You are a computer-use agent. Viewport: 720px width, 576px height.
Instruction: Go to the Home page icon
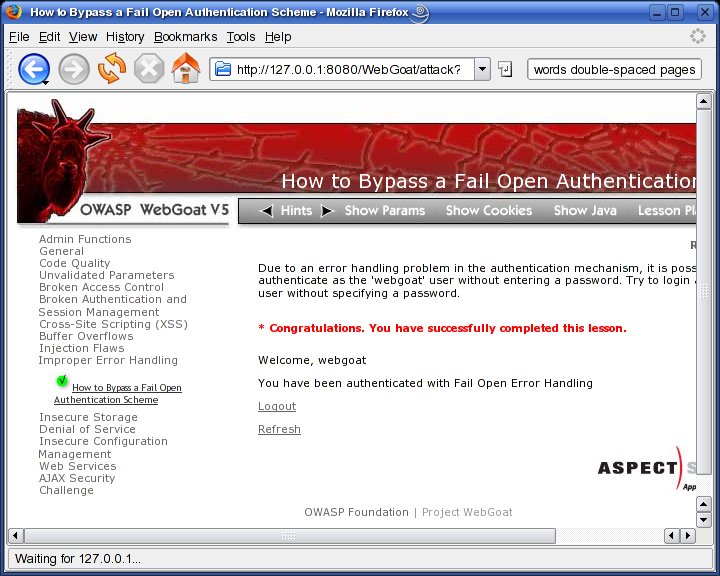coord(186,69)
